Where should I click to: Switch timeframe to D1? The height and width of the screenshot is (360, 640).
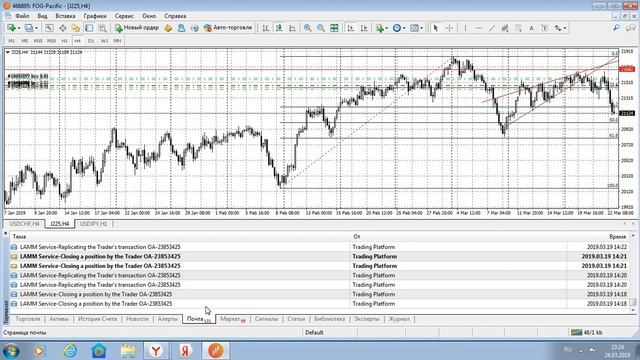click(x=91, y=41)
